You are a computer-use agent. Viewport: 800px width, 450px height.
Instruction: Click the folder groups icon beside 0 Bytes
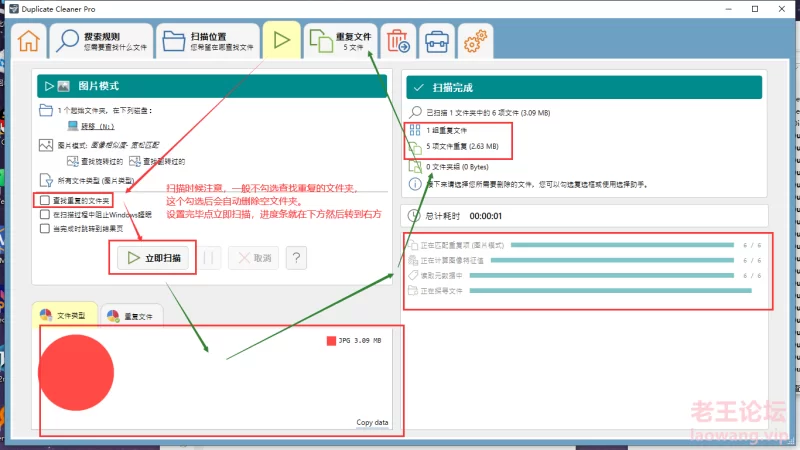[415, 166]
